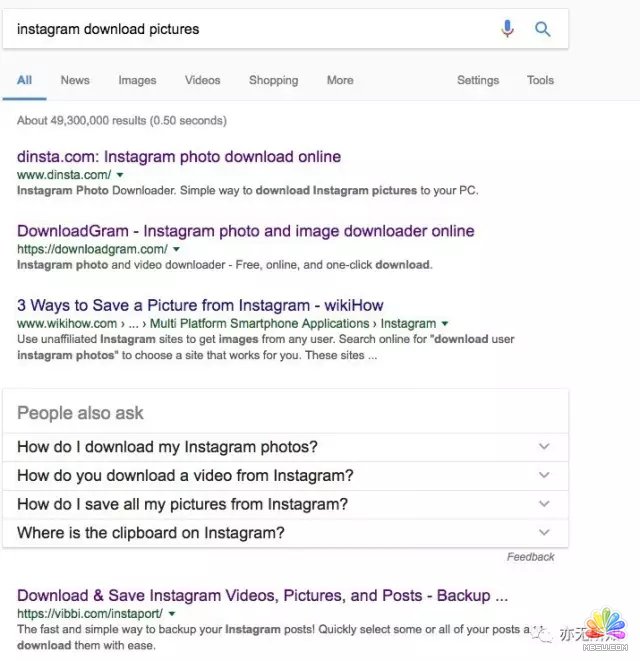640x661 pixels.
Task: Open the Shopping tab
Action: (273, 80)
